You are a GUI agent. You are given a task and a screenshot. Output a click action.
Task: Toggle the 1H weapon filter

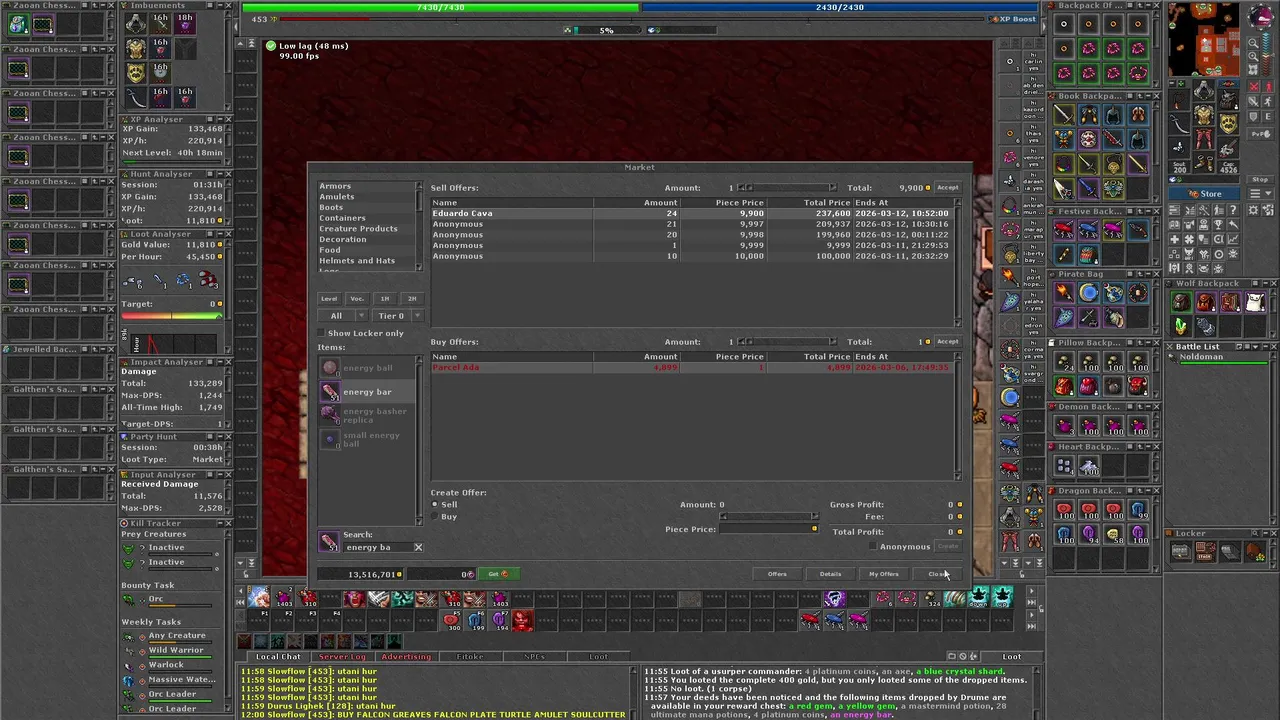pyautogui.click(x=385, y=299)
